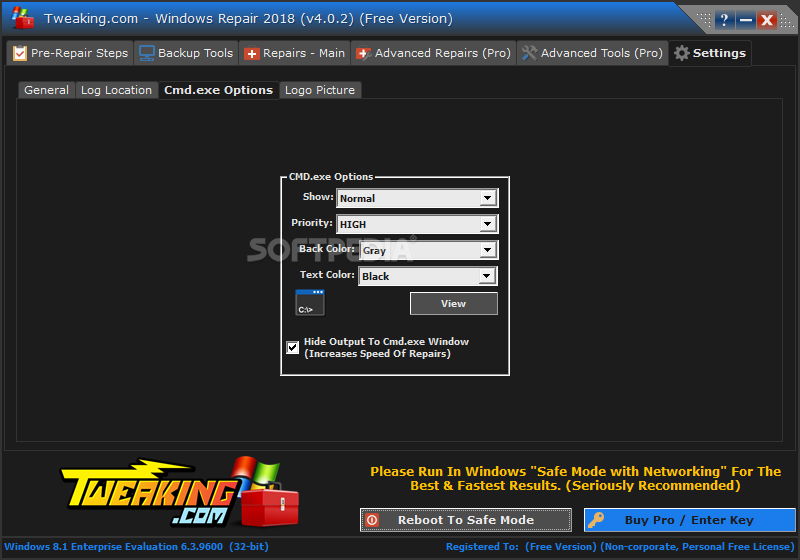This screenshot has width=800, height=560.
Task: Click Windows 8.1 Enterprise Evaluation status text
Action: point(136,547)
